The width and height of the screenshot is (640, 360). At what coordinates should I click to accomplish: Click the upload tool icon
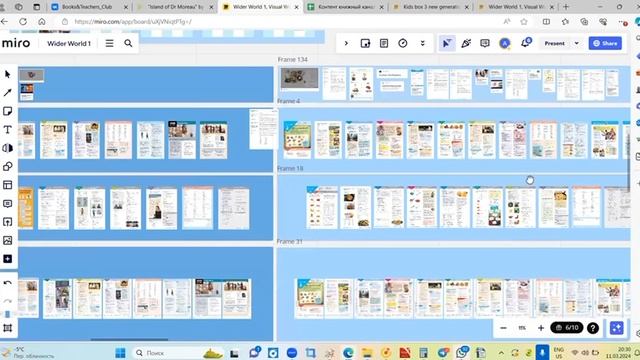7,222
